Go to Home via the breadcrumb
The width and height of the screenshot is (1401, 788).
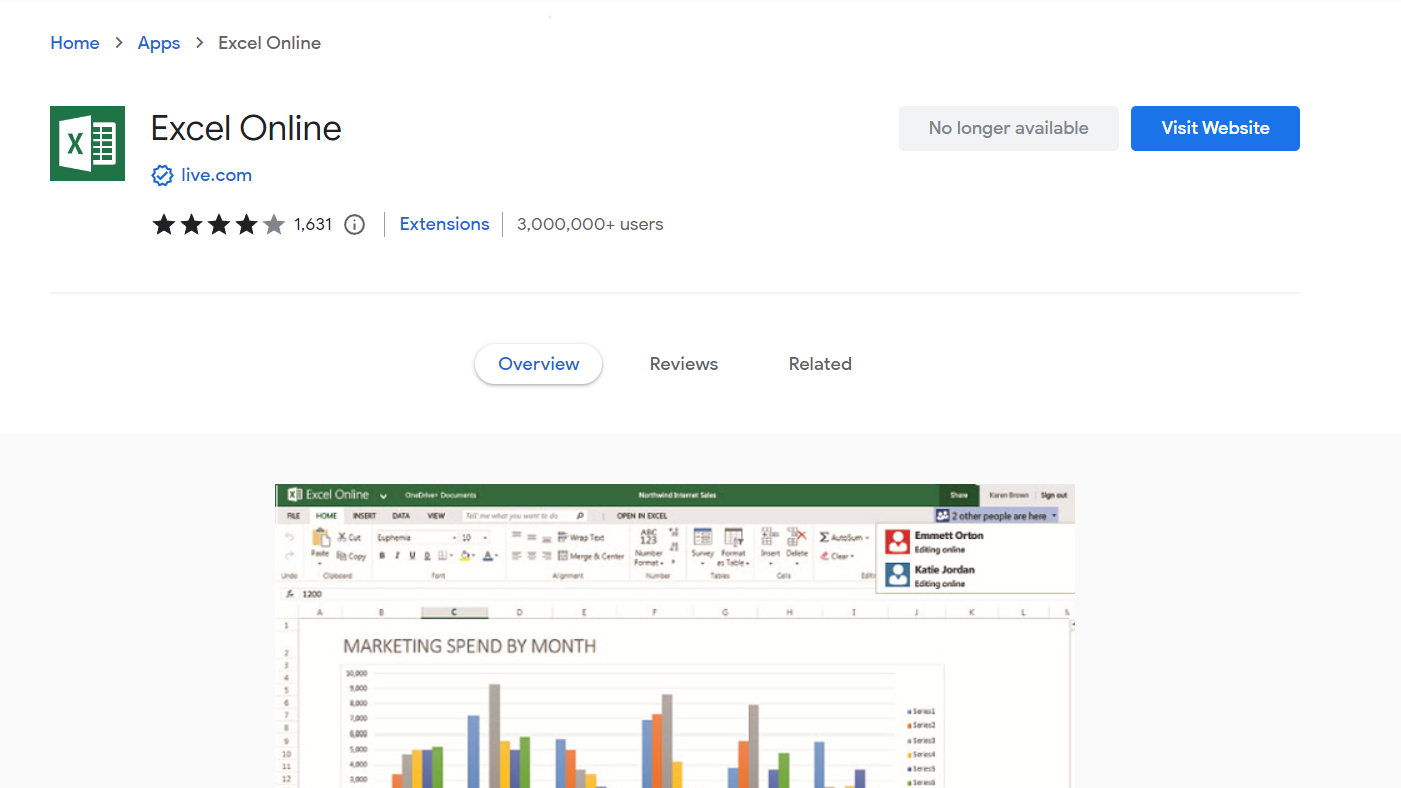(75, 43)
